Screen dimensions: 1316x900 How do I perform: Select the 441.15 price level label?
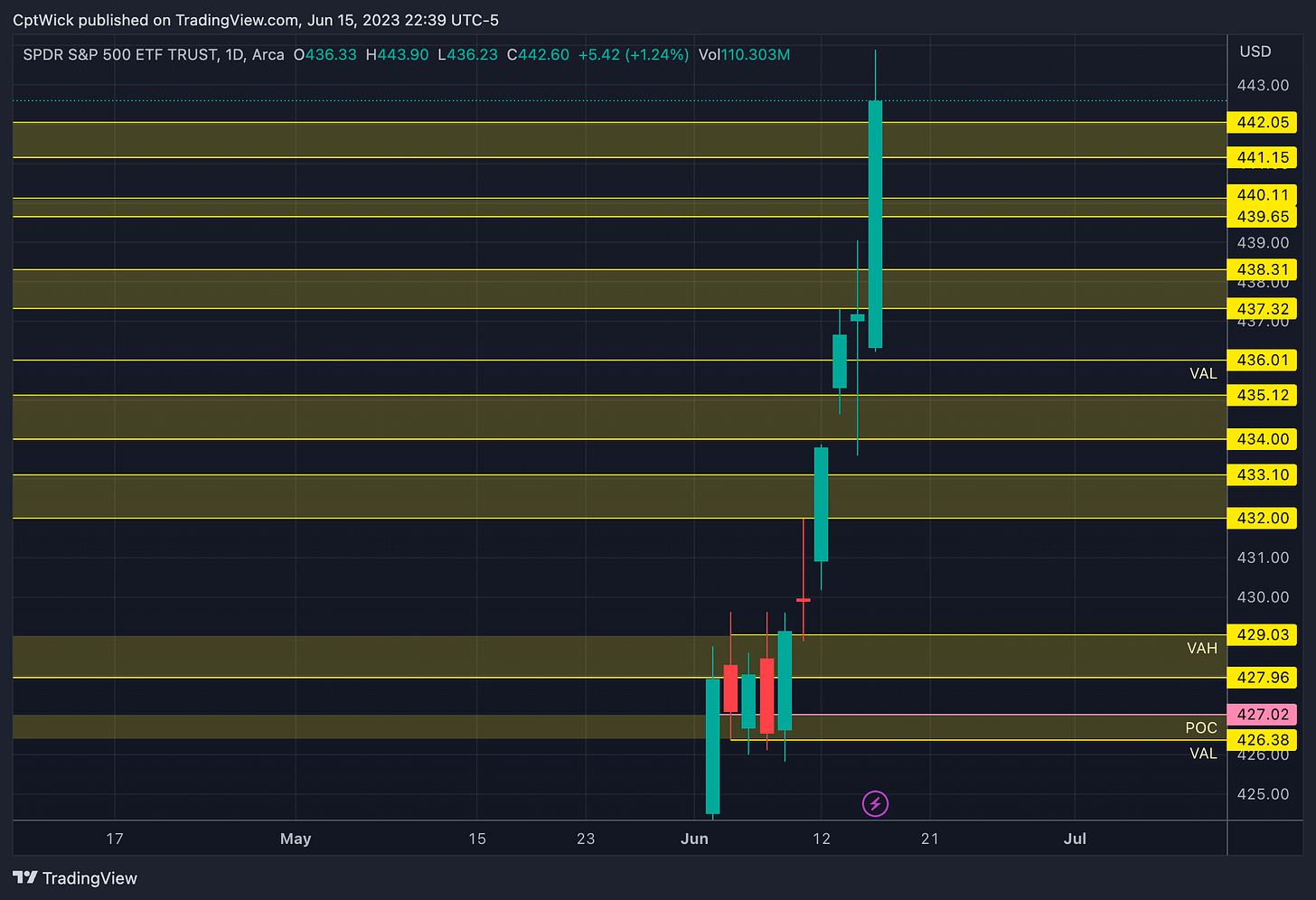point(1262,157)
